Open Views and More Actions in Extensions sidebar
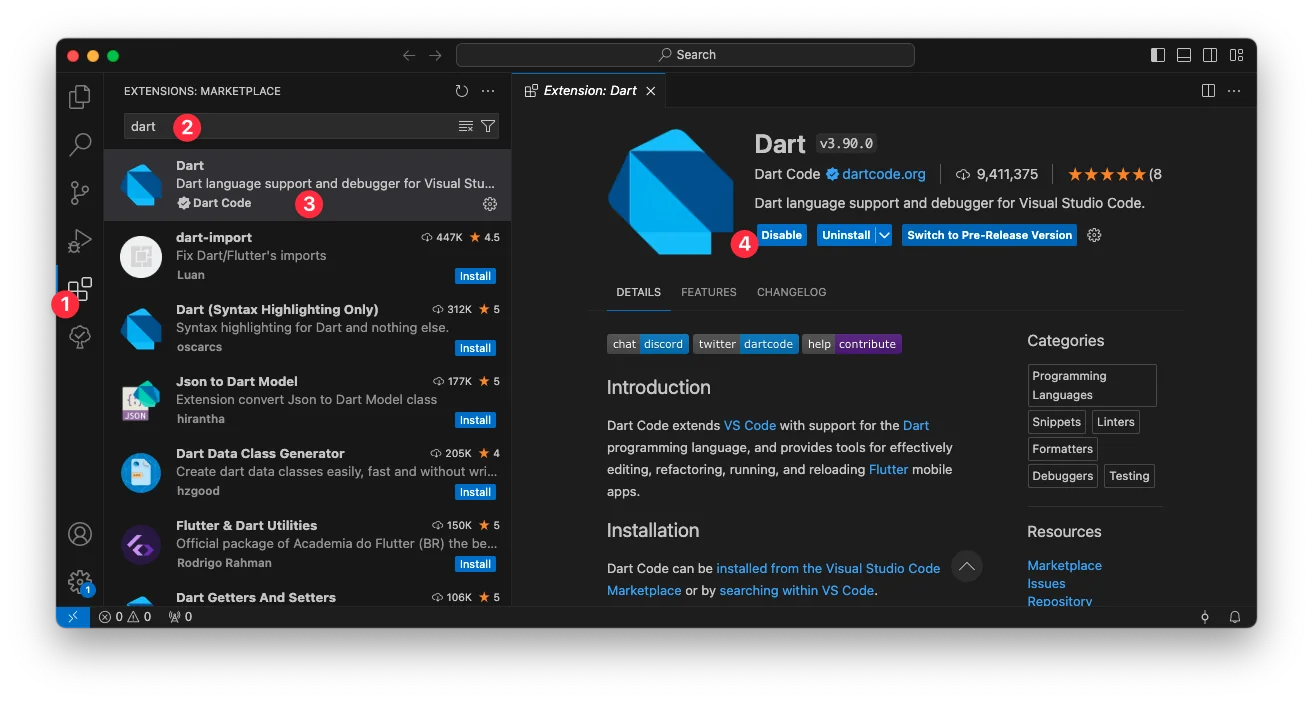This screenshot has height=702, width=1313. (x=488, y=91)
